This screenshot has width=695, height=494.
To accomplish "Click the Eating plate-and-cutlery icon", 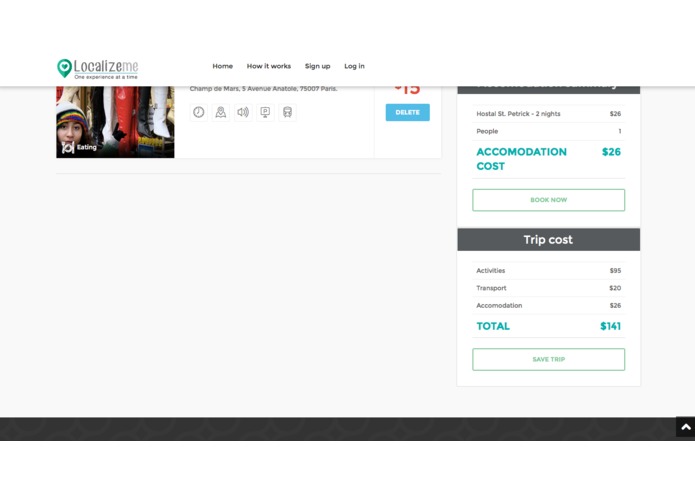I will 68,148.
